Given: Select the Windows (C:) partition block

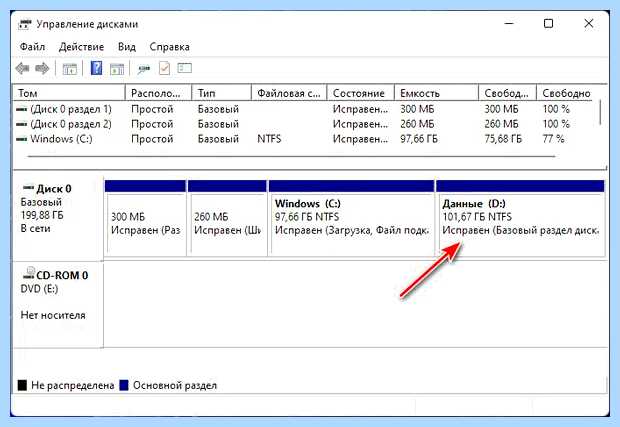Looking at the screenshot, I should click(352, 218).
